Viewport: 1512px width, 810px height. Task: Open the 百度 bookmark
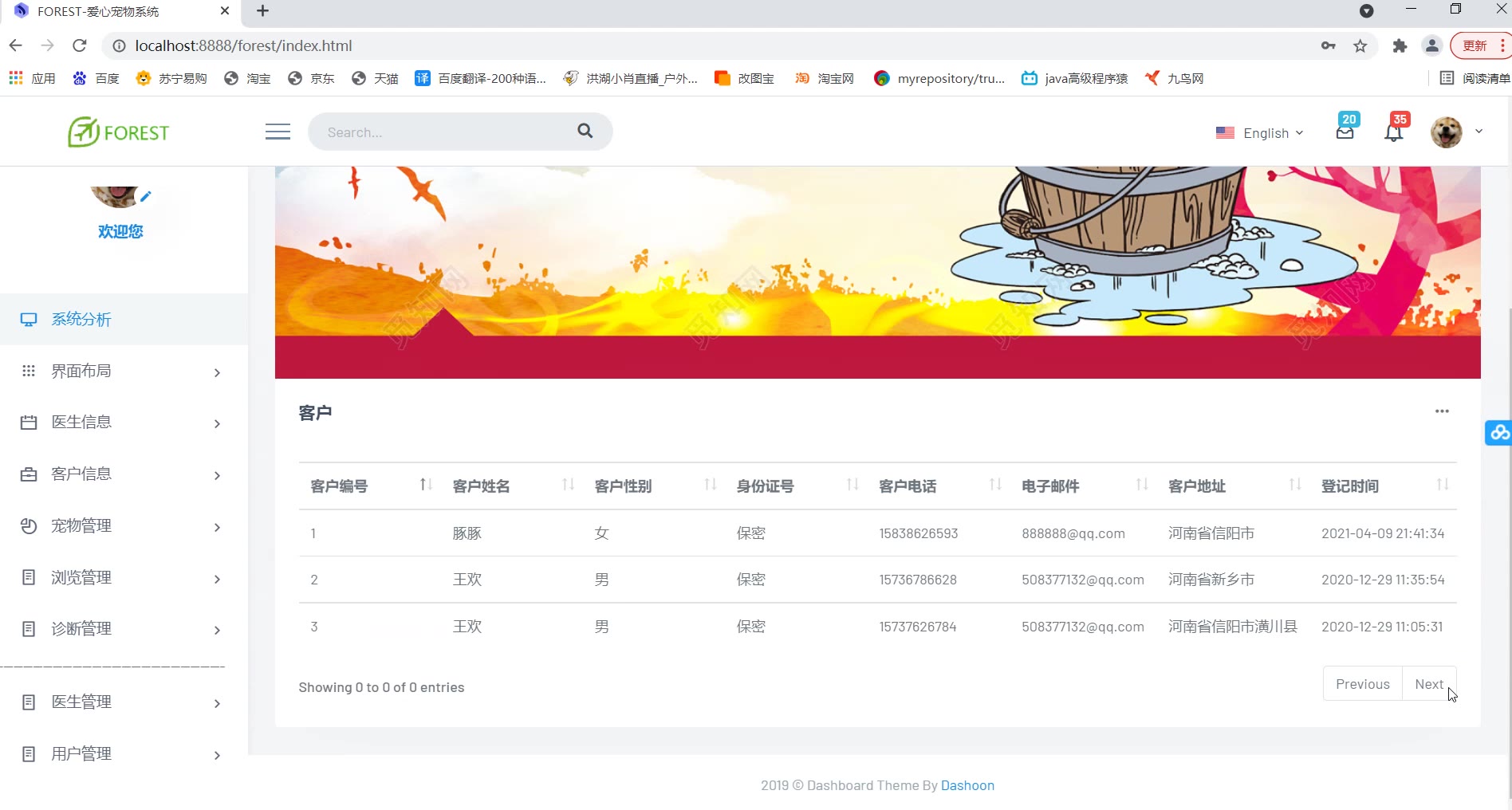pos(96,78)
